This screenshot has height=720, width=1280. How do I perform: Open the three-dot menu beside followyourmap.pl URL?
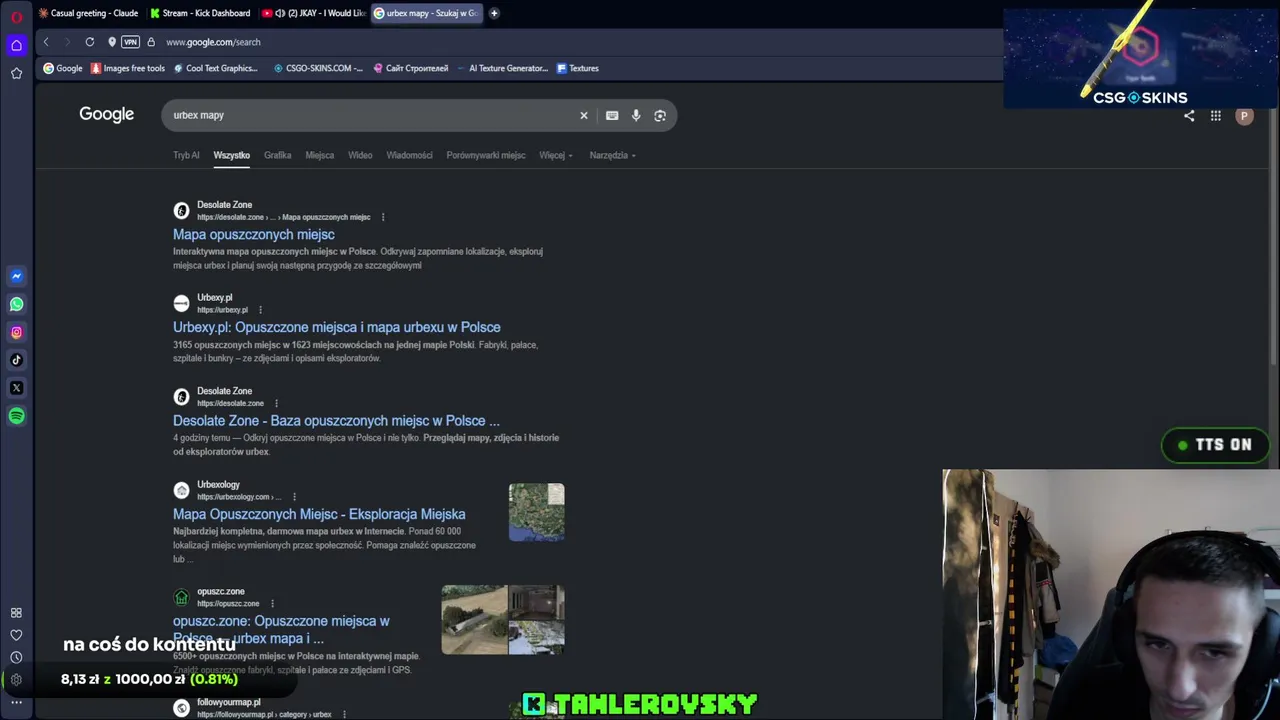[344, 715]
